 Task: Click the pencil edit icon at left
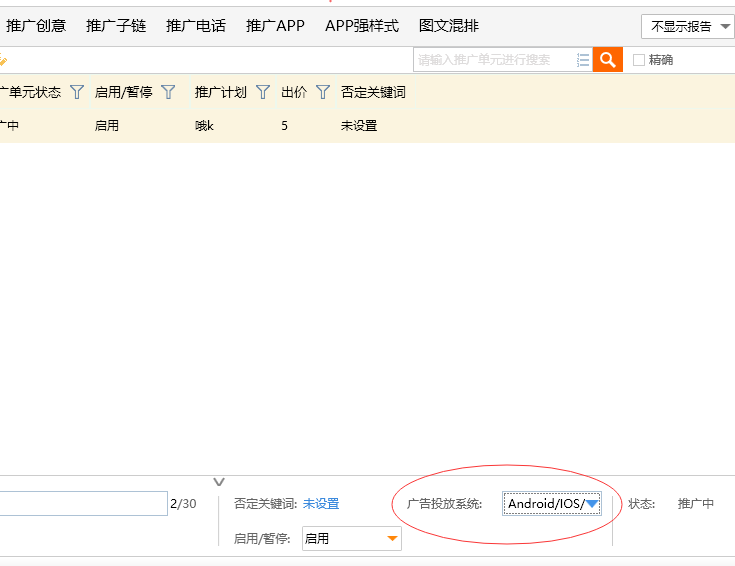(3, 61)
